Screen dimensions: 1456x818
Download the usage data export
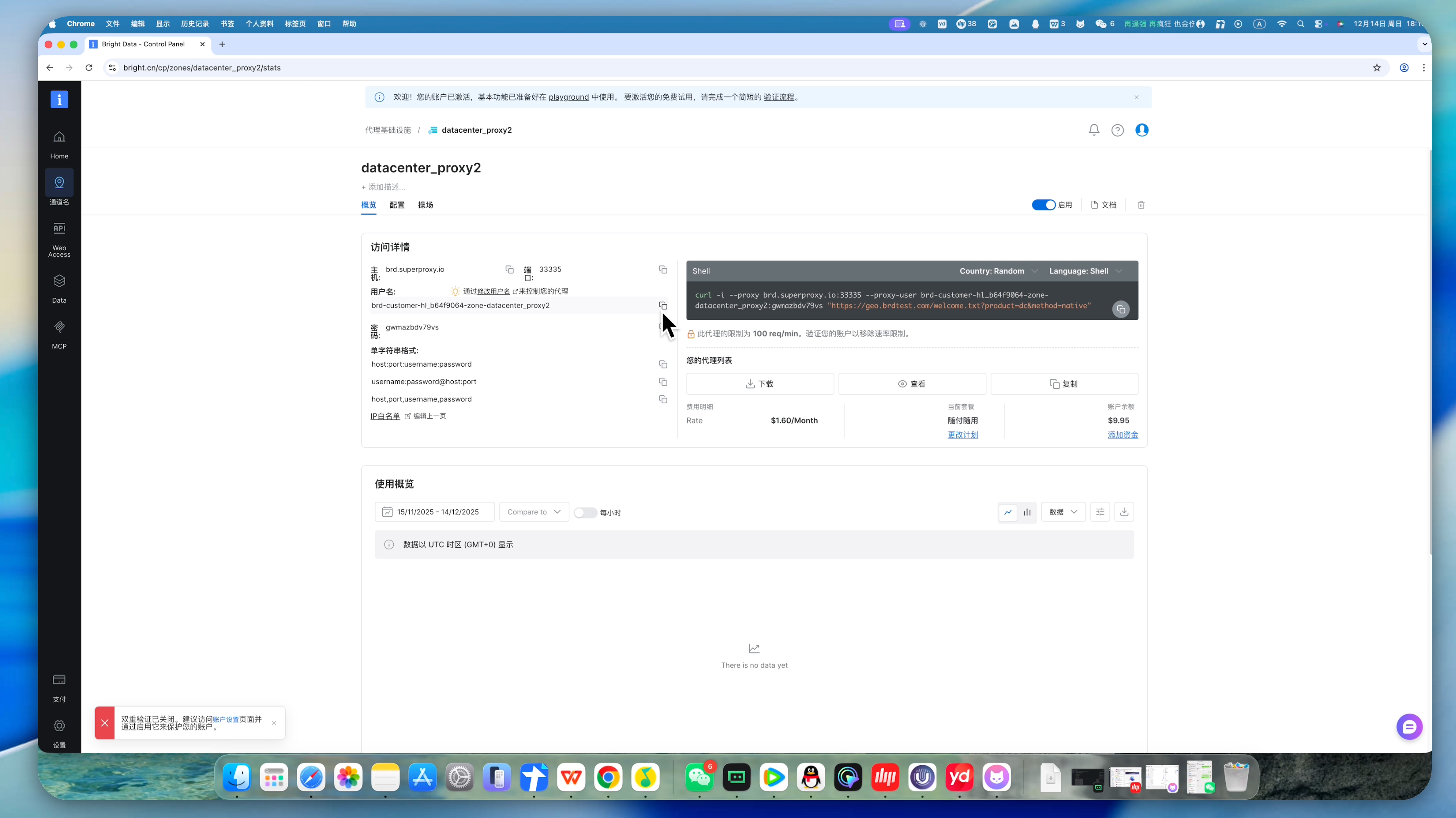point(1124,512)
